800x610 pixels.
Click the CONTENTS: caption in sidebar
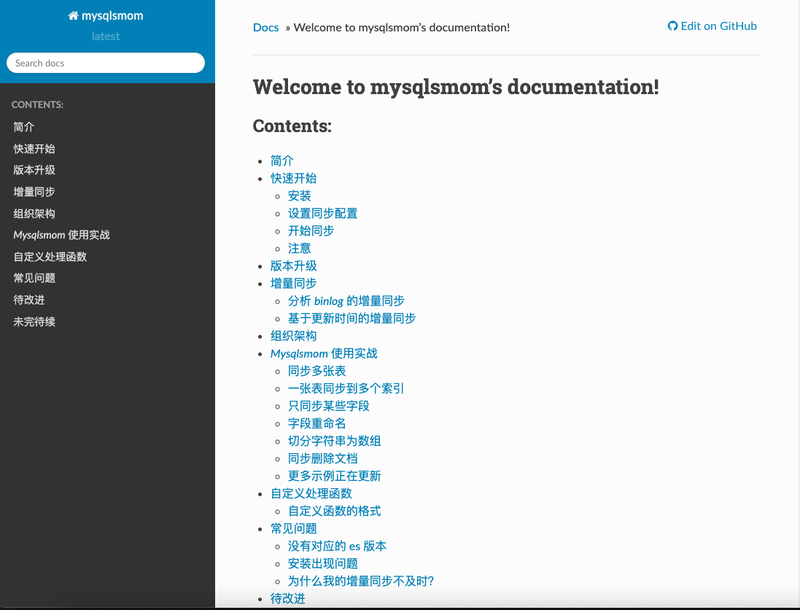(37, 105)
